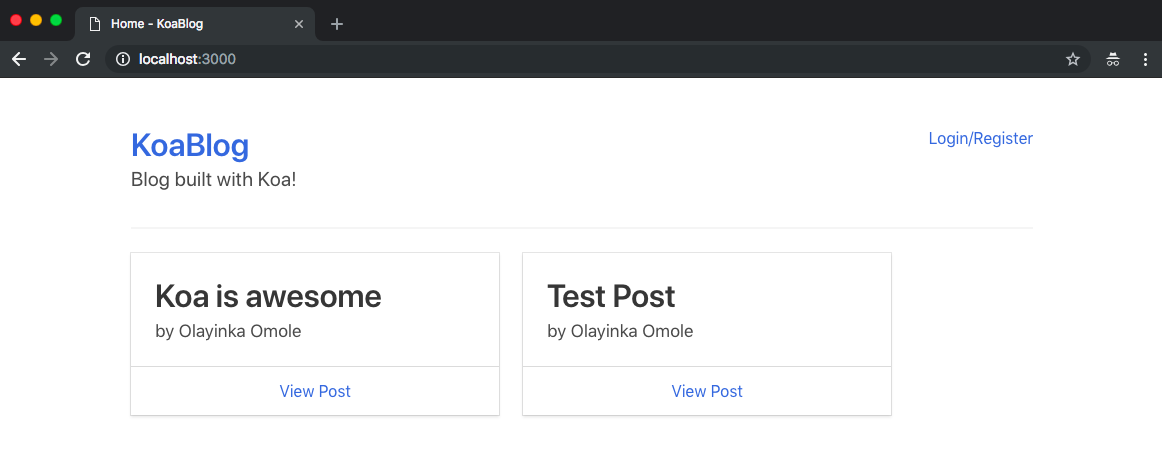Close the window with the red button

click(x=16, y=20)
